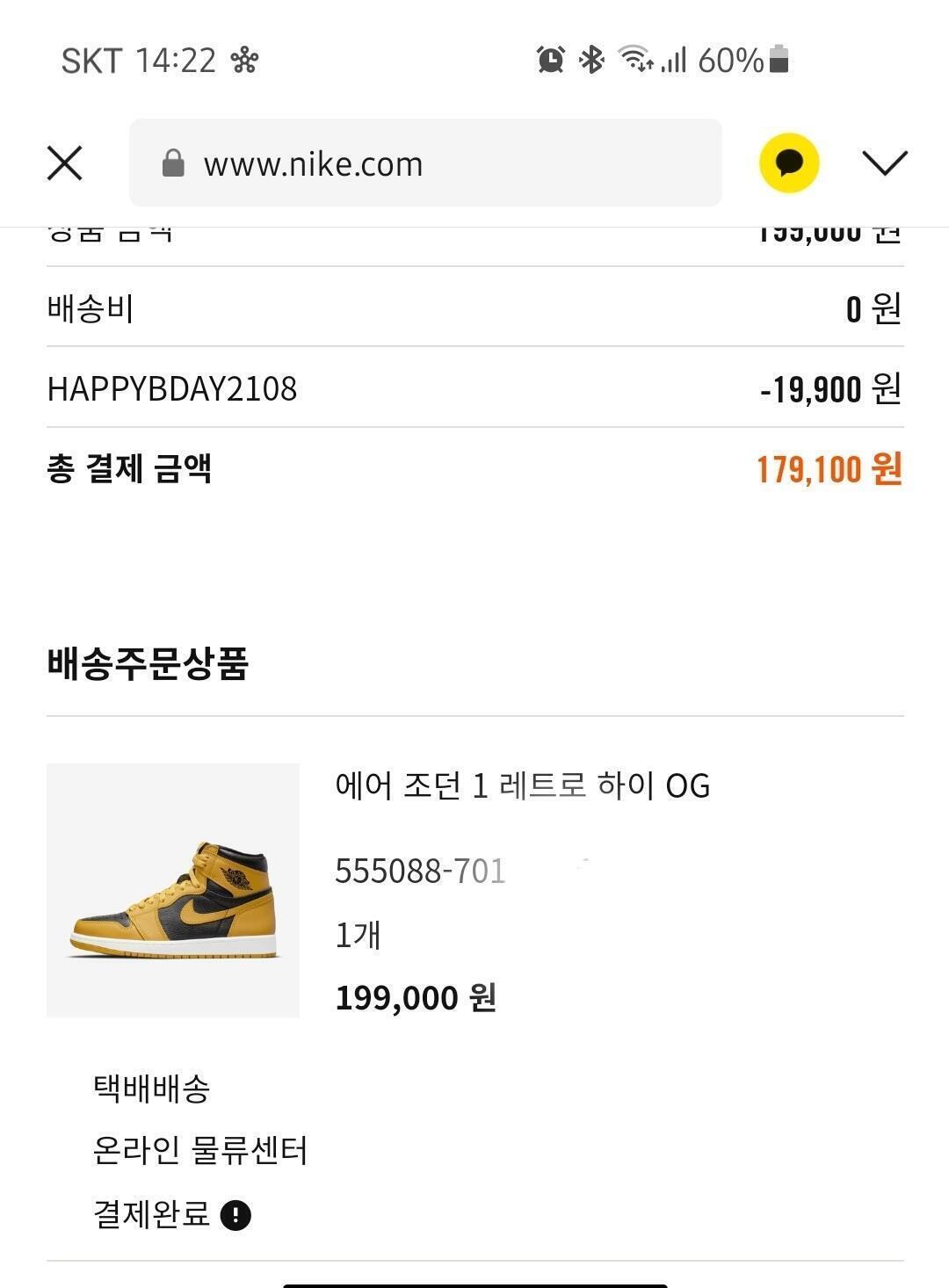Tap the 택배배송 delivery method text
This screenshot has width=949, height=1288.
pos(151,1089)
